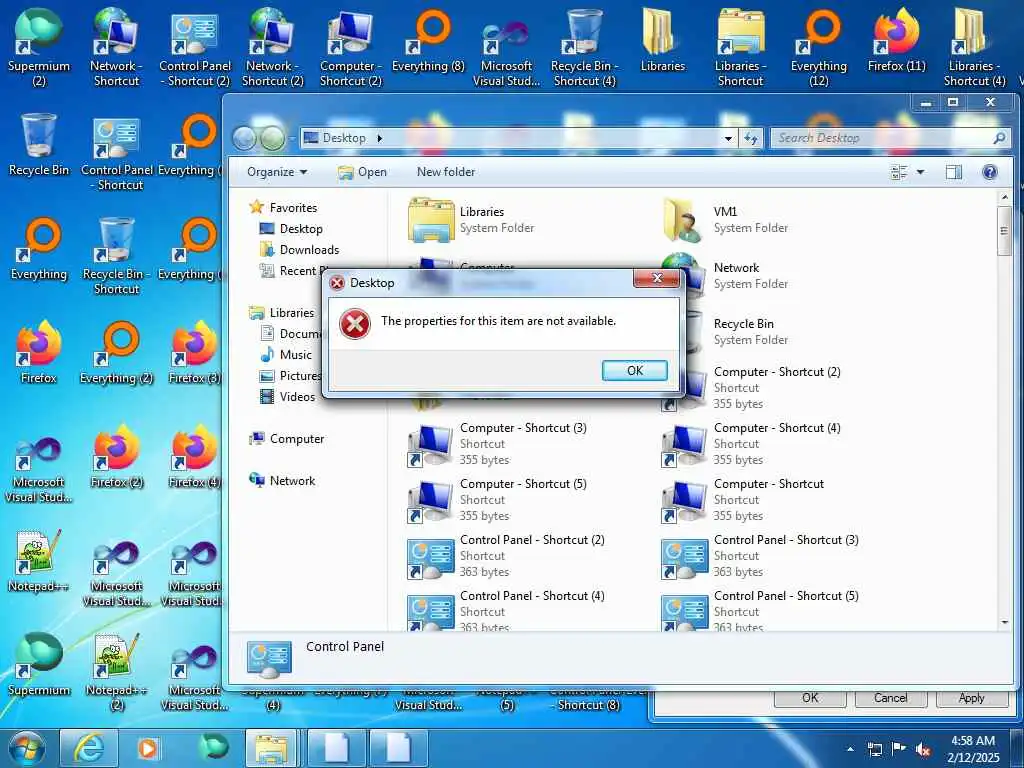Select Computer - Shortcut (2) text in list

point(776,372)
